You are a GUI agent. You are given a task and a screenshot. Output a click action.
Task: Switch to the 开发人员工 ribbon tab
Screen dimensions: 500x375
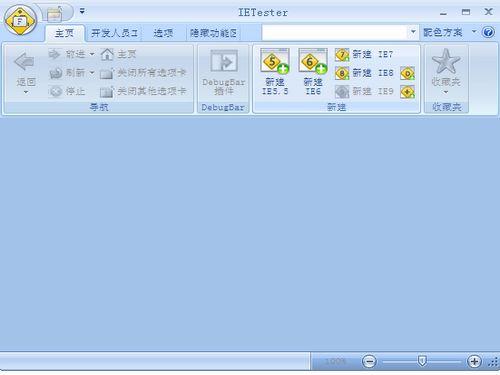114,33
